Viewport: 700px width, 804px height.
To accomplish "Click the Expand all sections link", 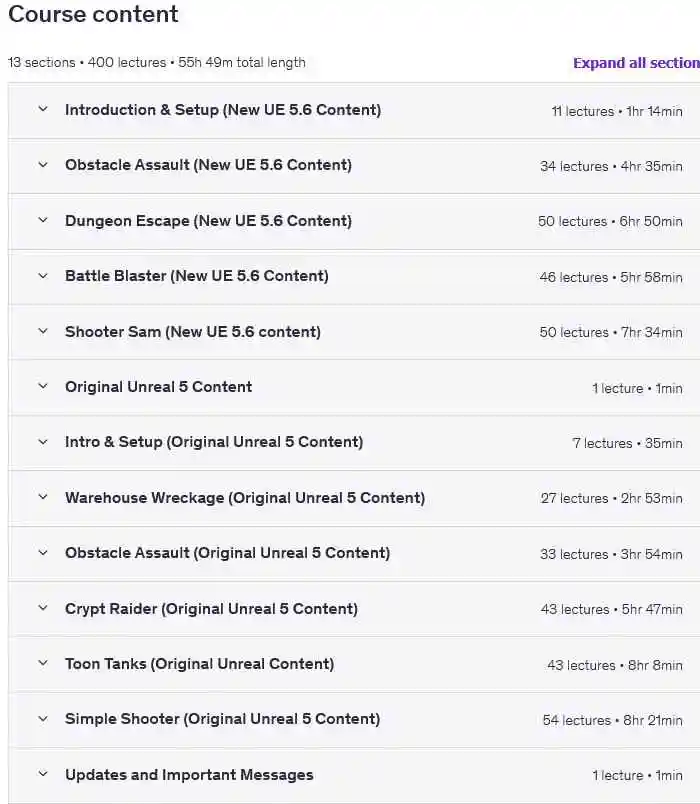I will (x=636, y=63).
